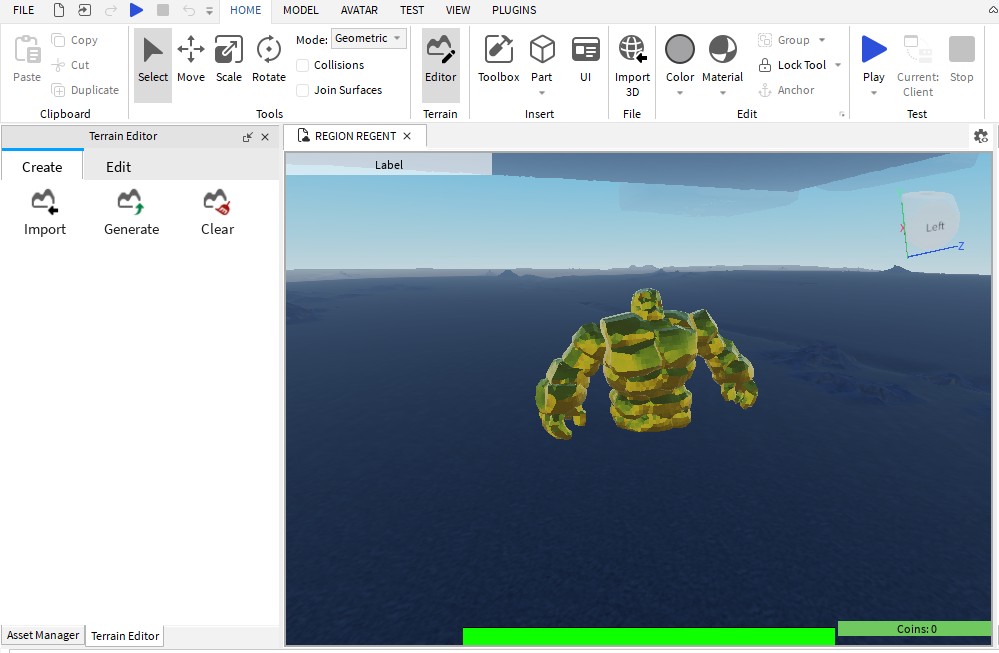Enable the Collisions checkbox
Image resolution: width=999 pixels, height=653 pixels.
coord(303,65)
